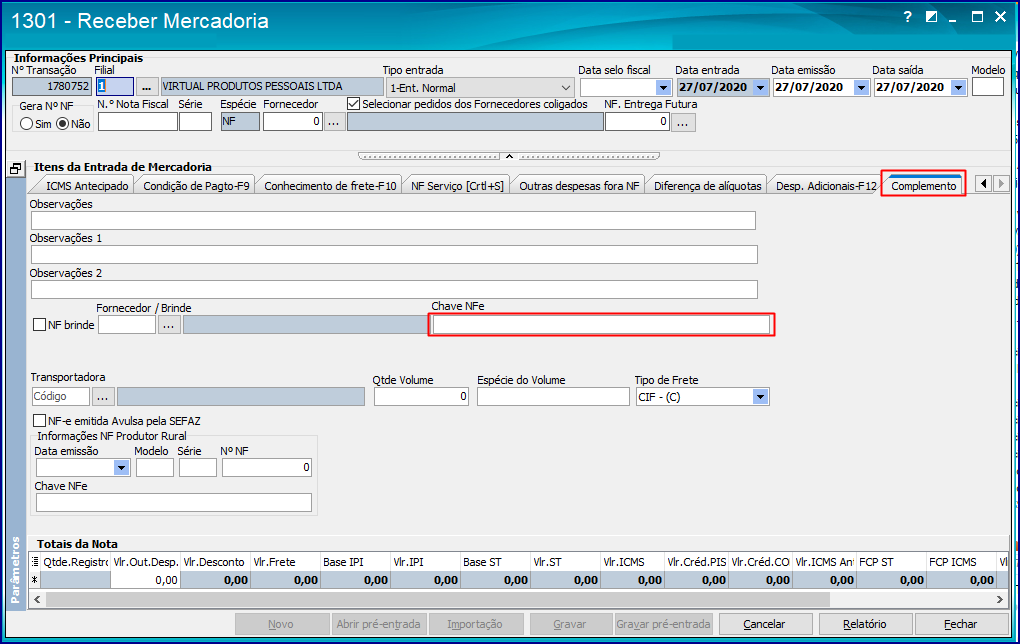Image resolution: width=1020 pixels, height=644 pixels.
Task: Click the Vlr.Frete column header
Action: click(x=286, y=562)
